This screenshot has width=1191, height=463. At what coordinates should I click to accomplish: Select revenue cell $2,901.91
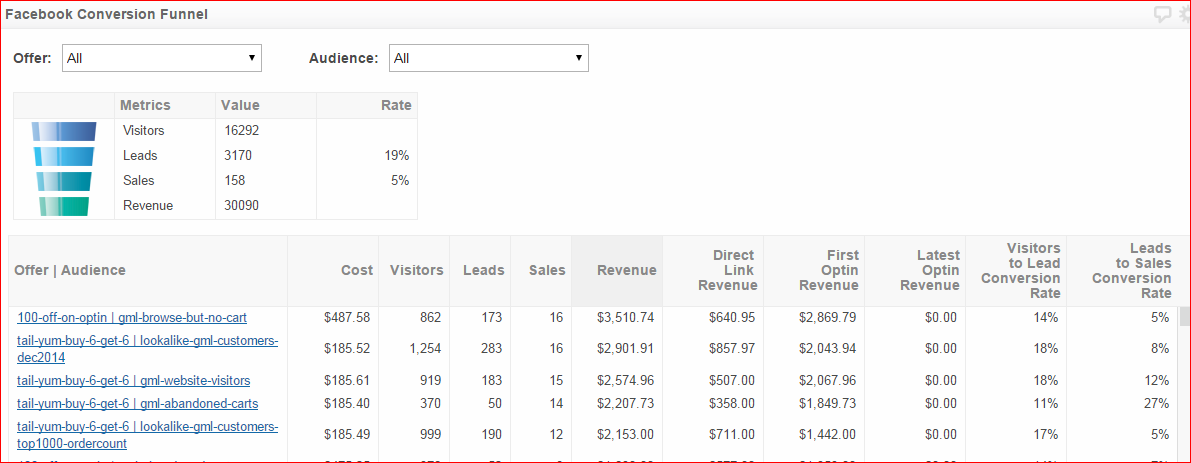[x=626, y=349]
